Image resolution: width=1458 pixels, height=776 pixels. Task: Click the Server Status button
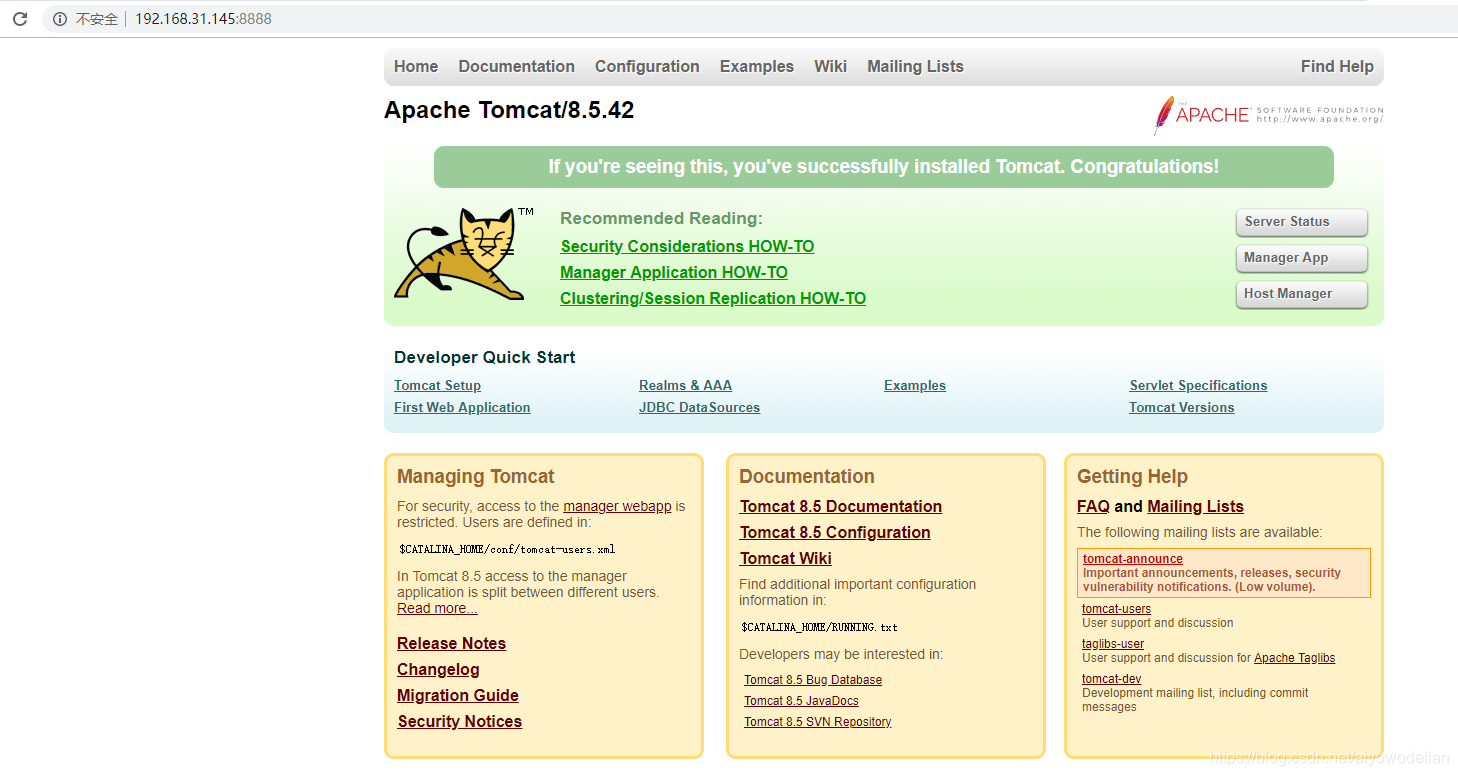pos(1301,222)
